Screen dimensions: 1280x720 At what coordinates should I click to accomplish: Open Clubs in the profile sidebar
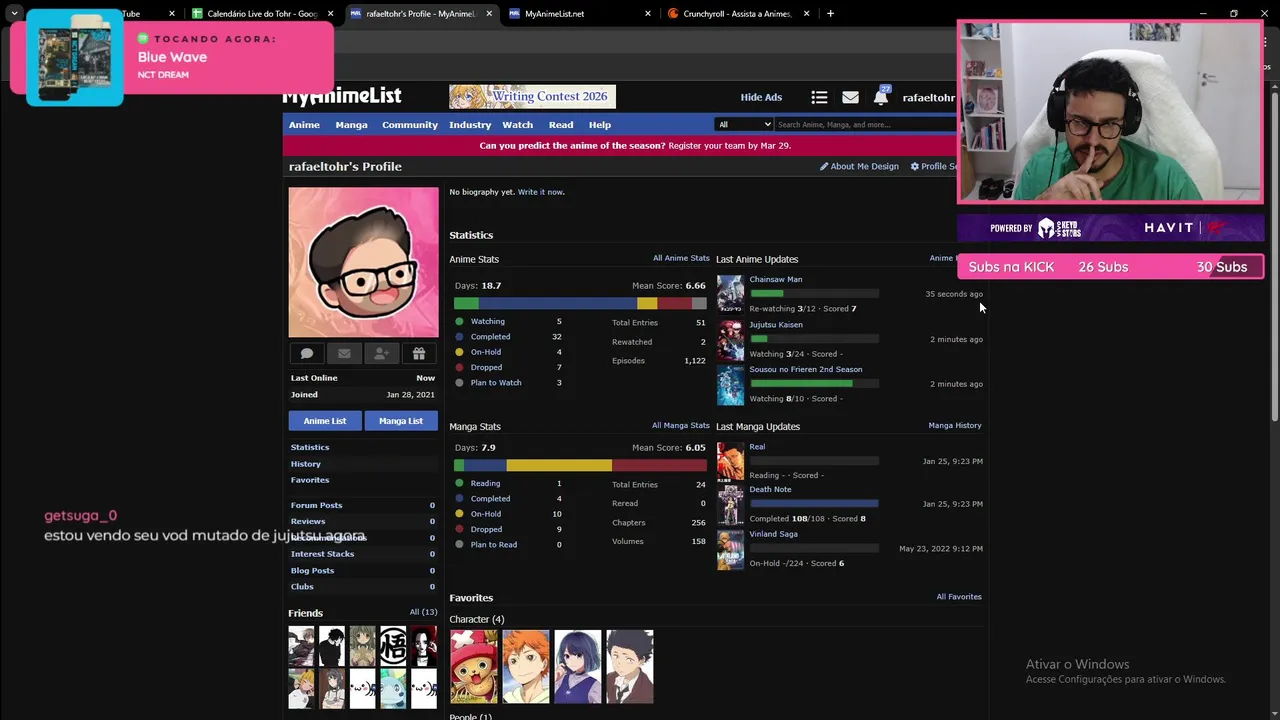pos(302,587)
